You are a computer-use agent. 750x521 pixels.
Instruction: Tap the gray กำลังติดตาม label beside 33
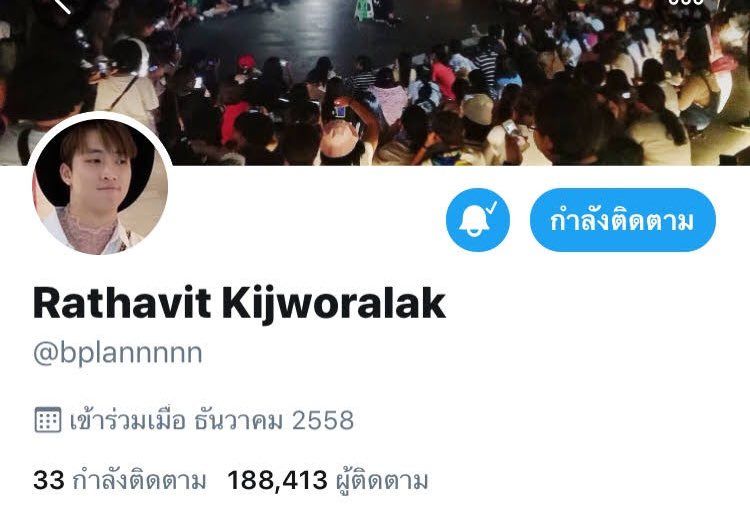click(140, 480)
